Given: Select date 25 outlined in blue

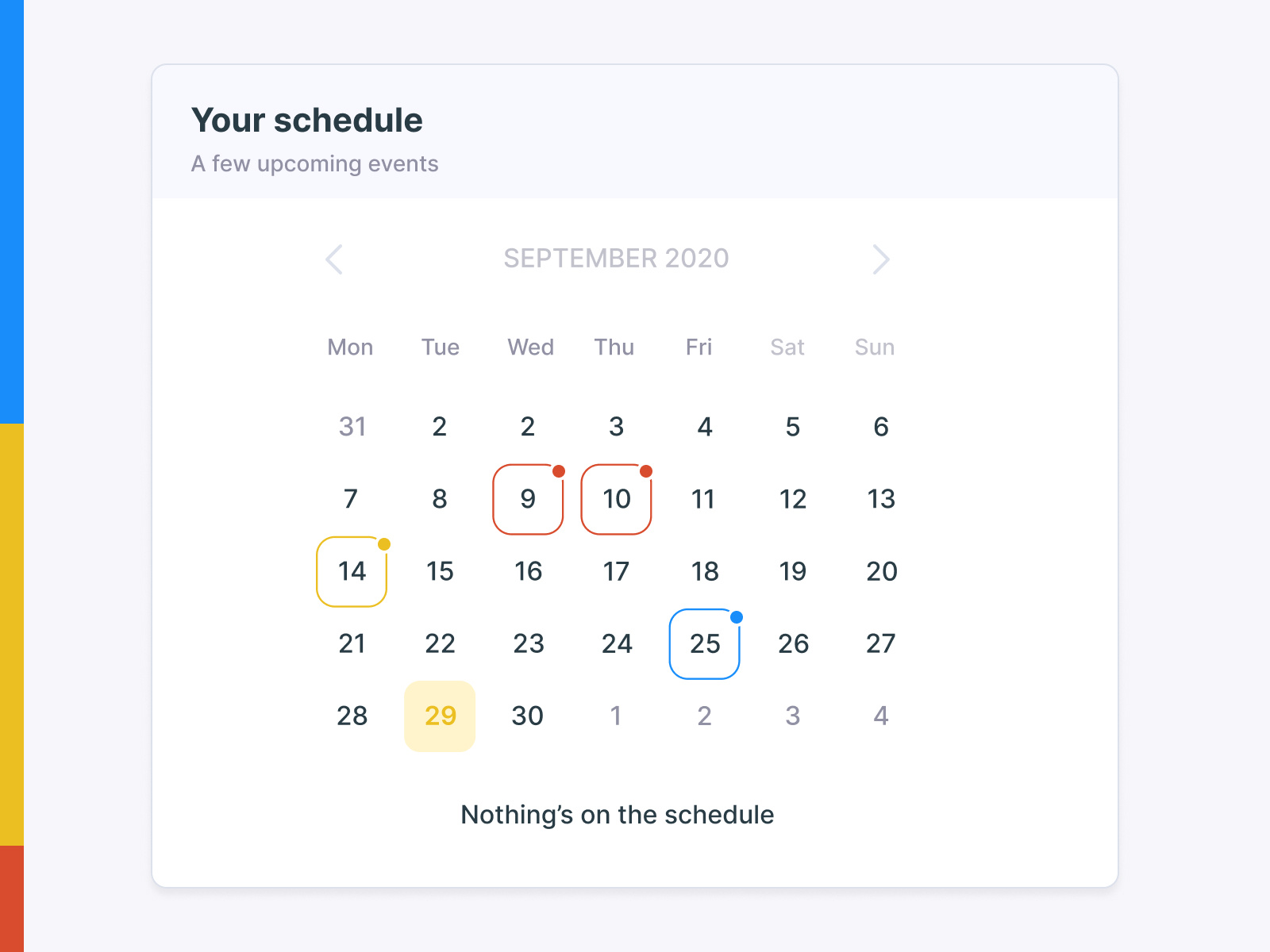Looking at the screenshot, I should 704,644.
